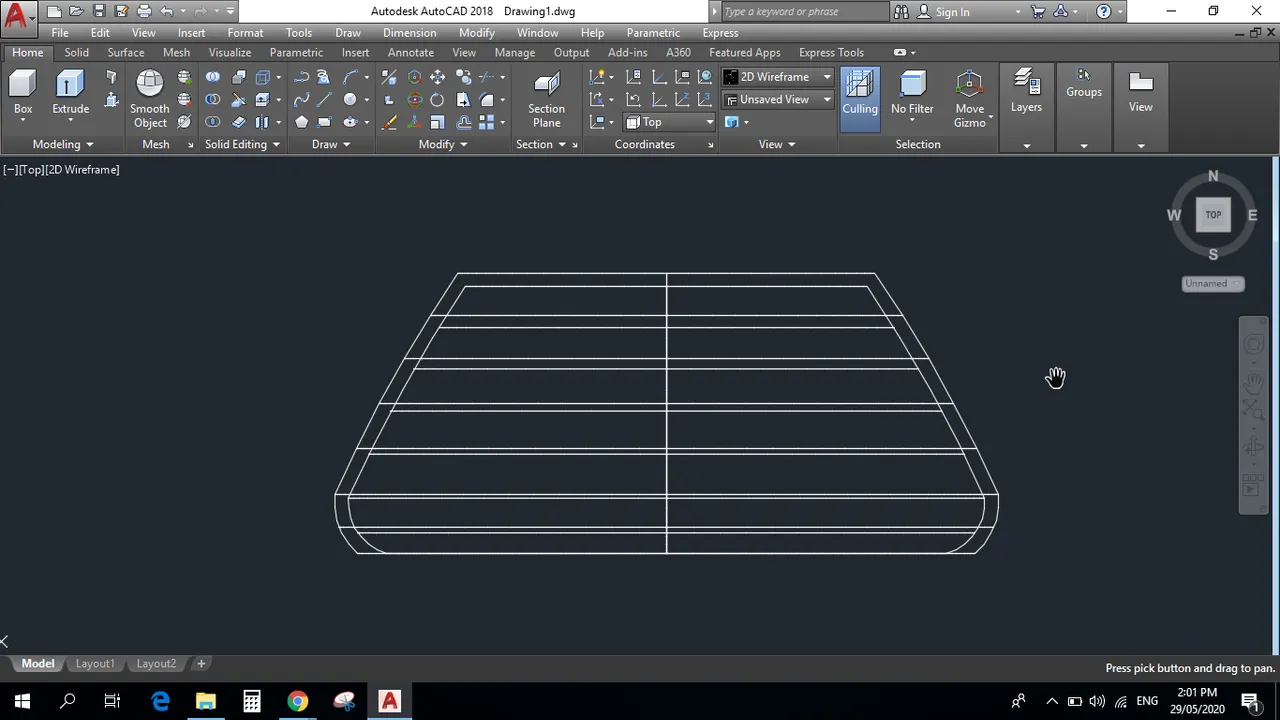Toggle the Culling selection option
This screenshot has height=720, width=1280.
pyautogui.click(x=860, y=99)
